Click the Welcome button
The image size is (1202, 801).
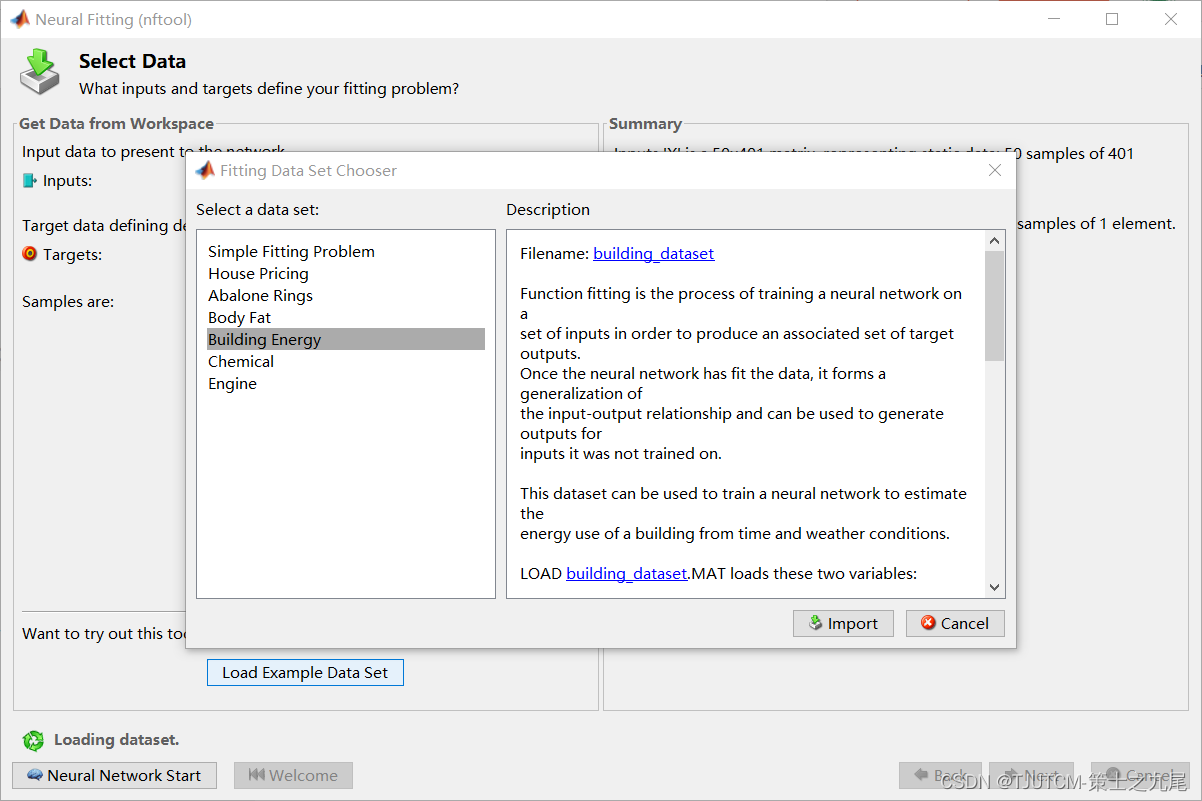293,775
